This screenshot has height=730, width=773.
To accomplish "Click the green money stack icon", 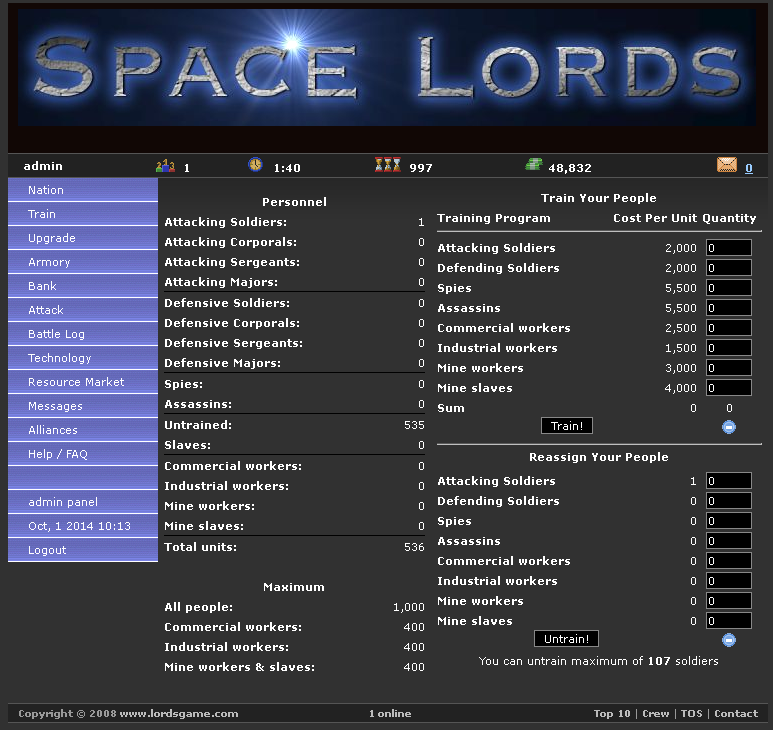I will (x=534, y=164).
